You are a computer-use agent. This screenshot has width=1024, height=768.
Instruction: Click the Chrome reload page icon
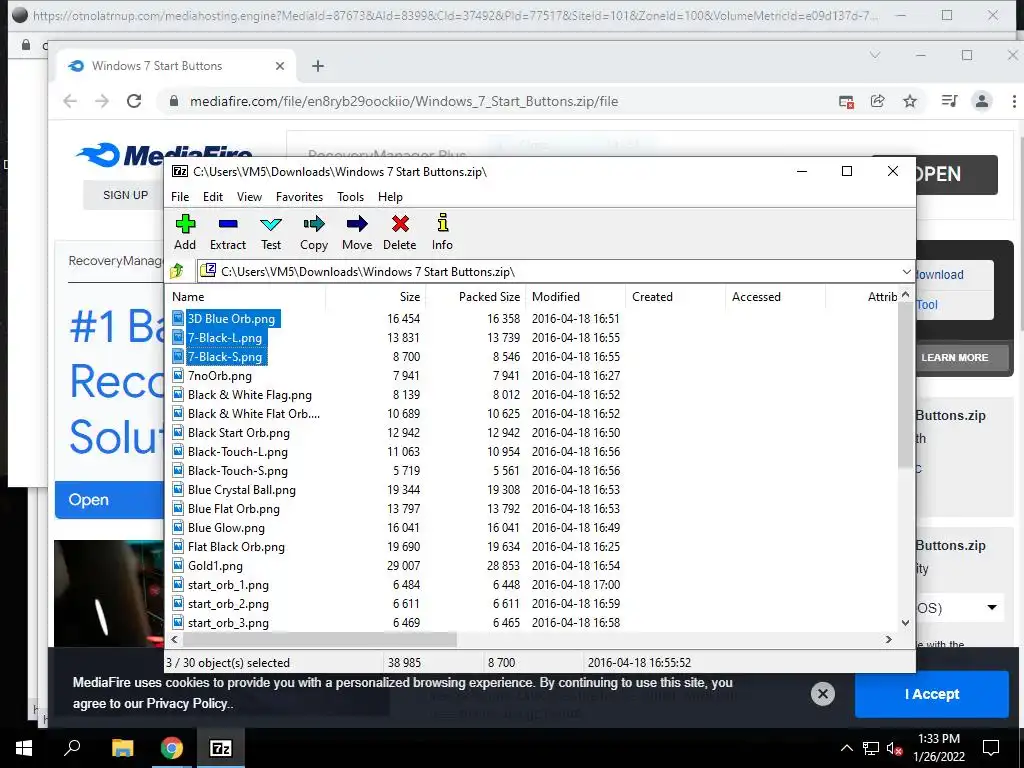click(x=134, y=101)
